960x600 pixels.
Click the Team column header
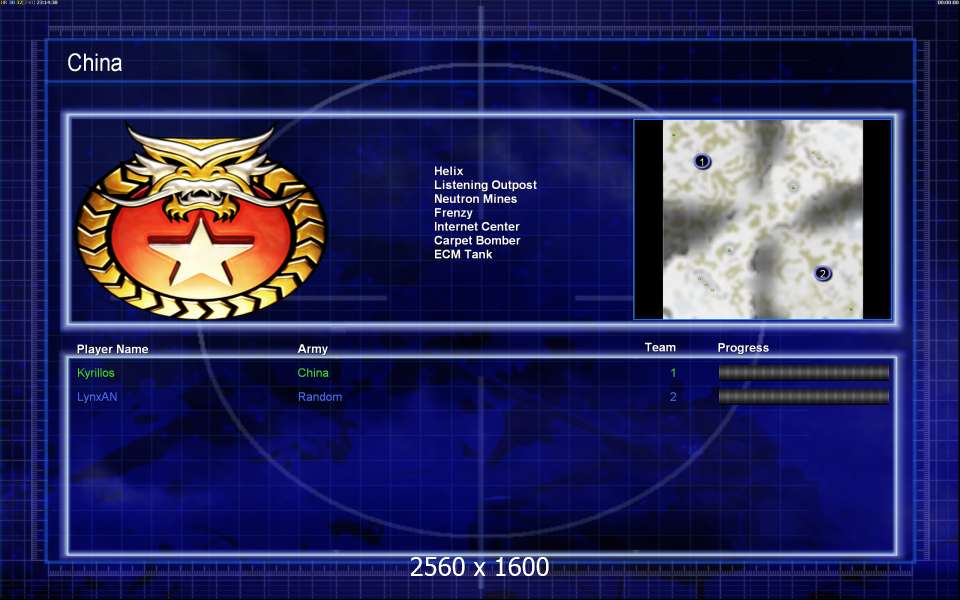660,347
